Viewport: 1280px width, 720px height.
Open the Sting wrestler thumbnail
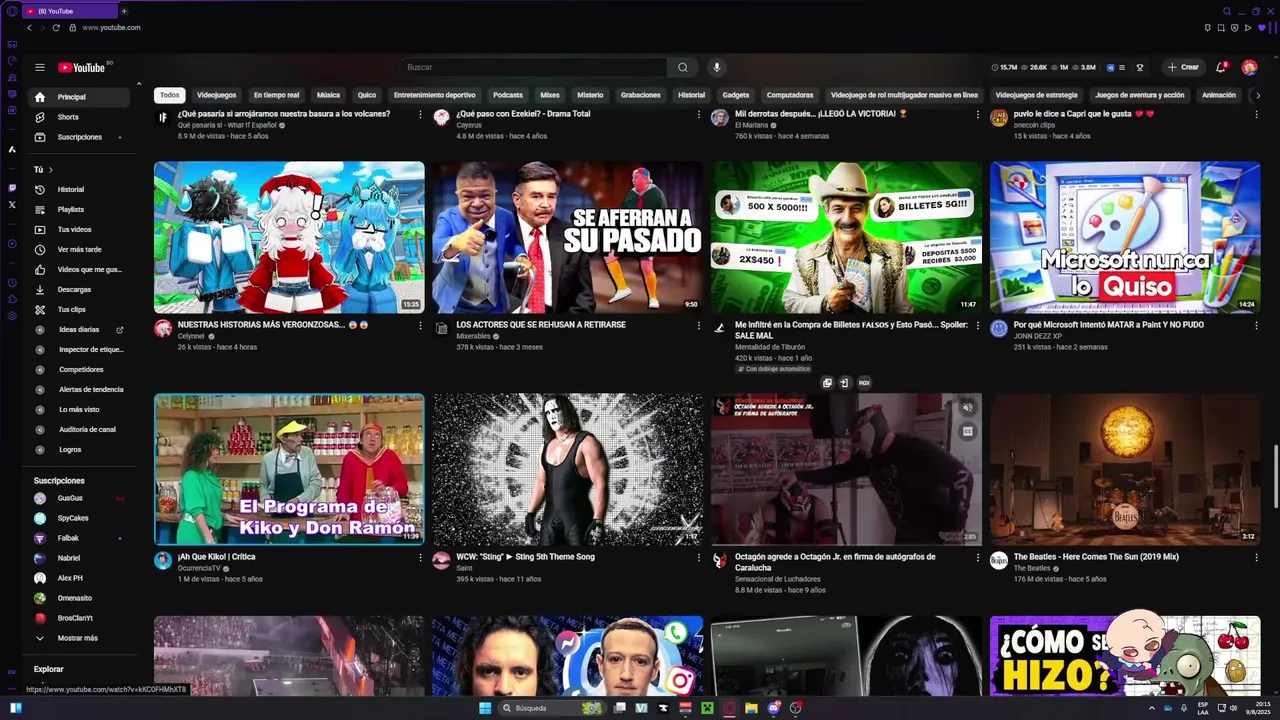[568, 469]
